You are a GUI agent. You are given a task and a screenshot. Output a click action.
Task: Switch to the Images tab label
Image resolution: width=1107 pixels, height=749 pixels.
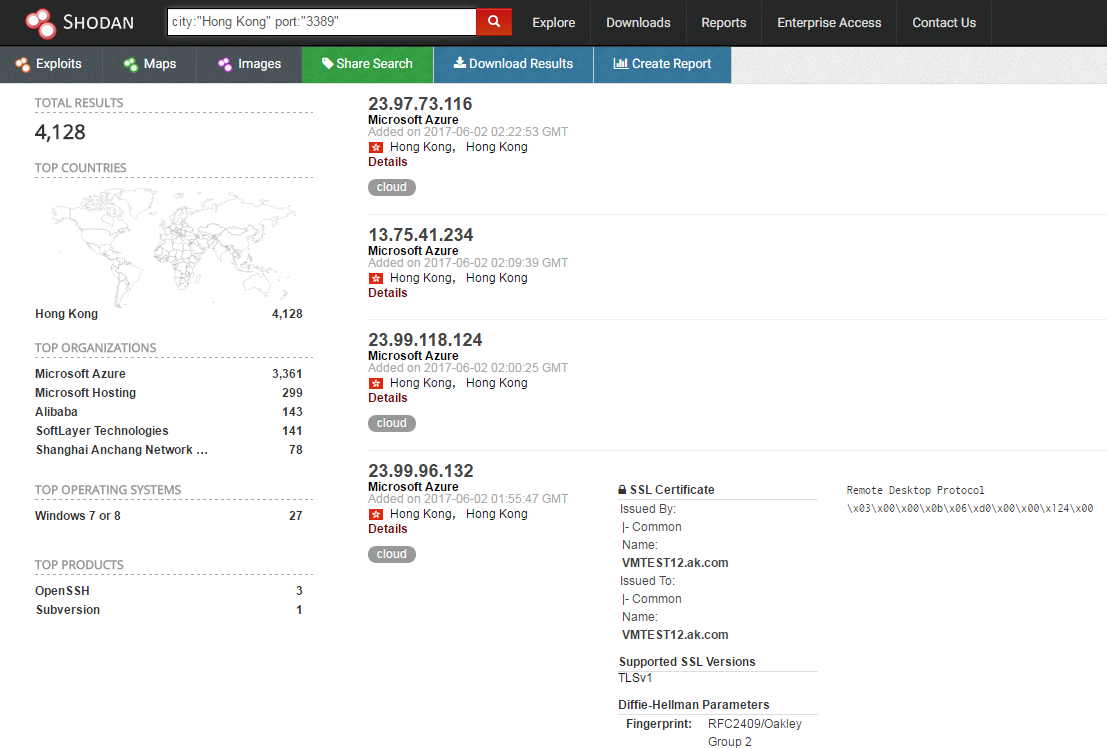tap(259, 64)
